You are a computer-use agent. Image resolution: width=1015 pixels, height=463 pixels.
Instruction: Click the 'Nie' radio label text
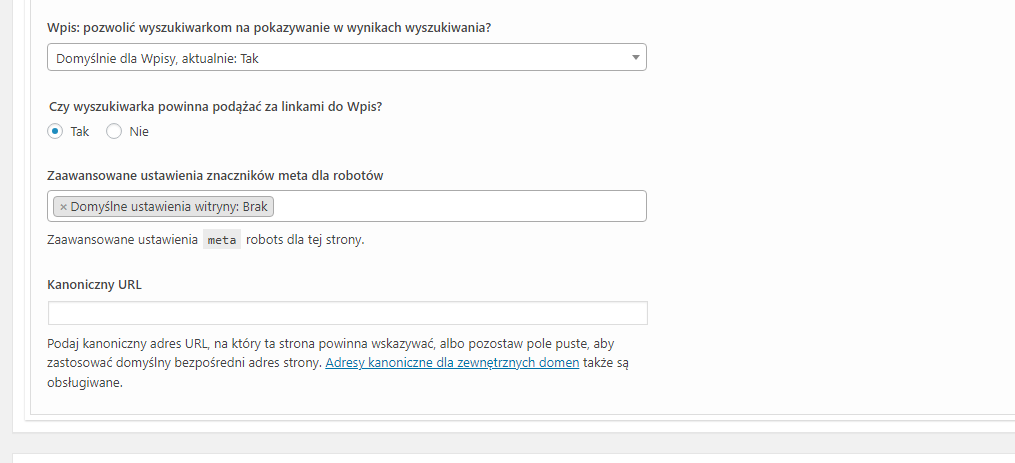pos(139,131)
